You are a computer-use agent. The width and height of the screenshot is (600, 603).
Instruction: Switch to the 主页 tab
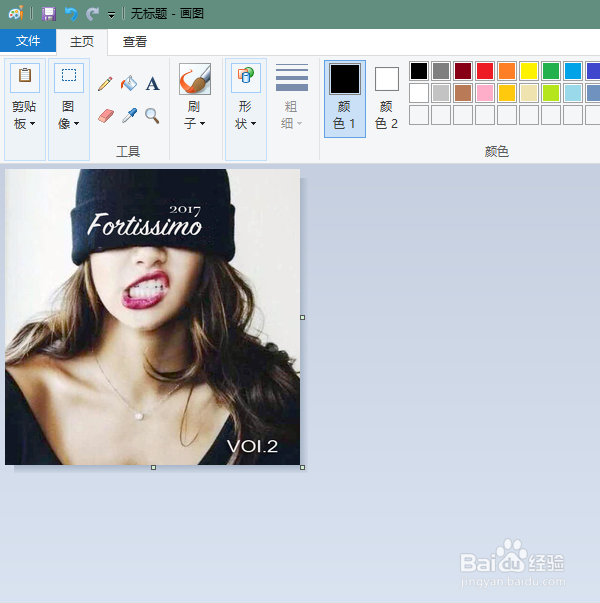point(82,42)
